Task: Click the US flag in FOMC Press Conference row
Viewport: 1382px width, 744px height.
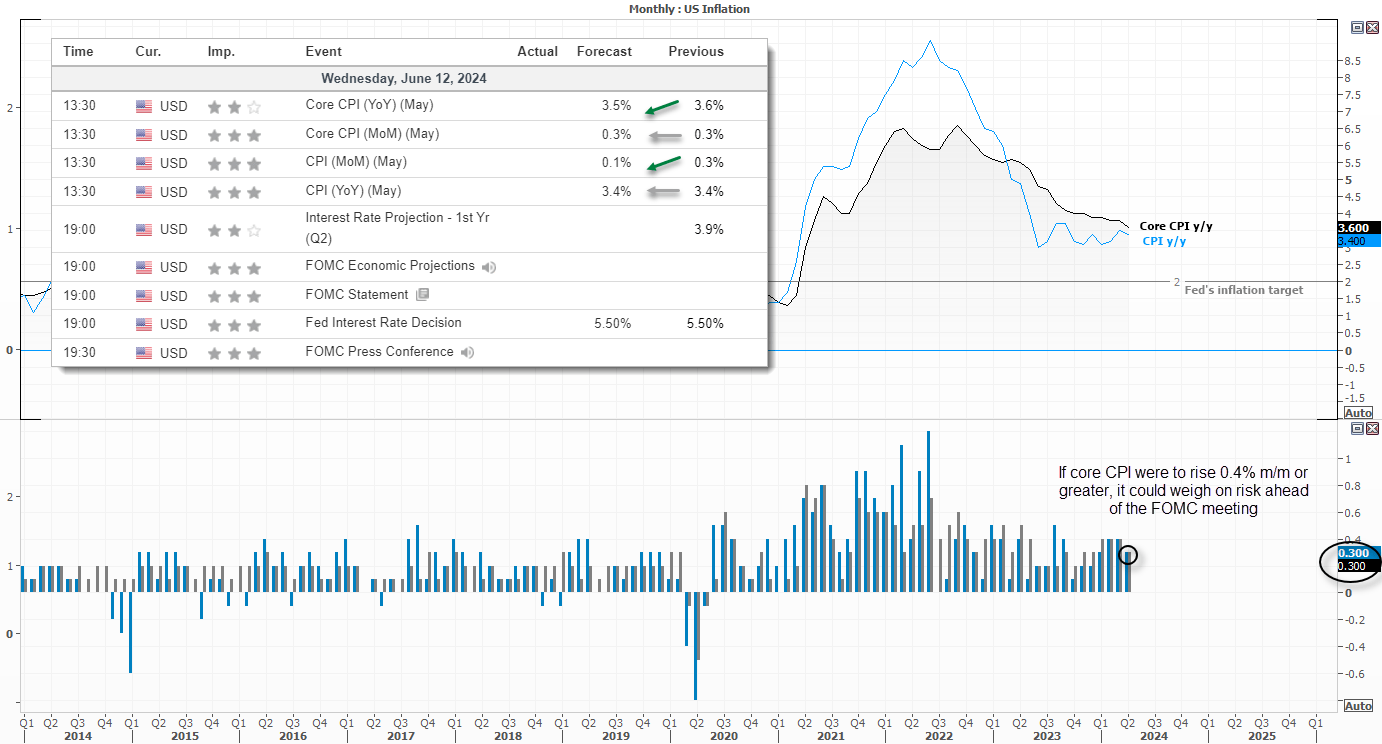Action: tap(144, 353)
